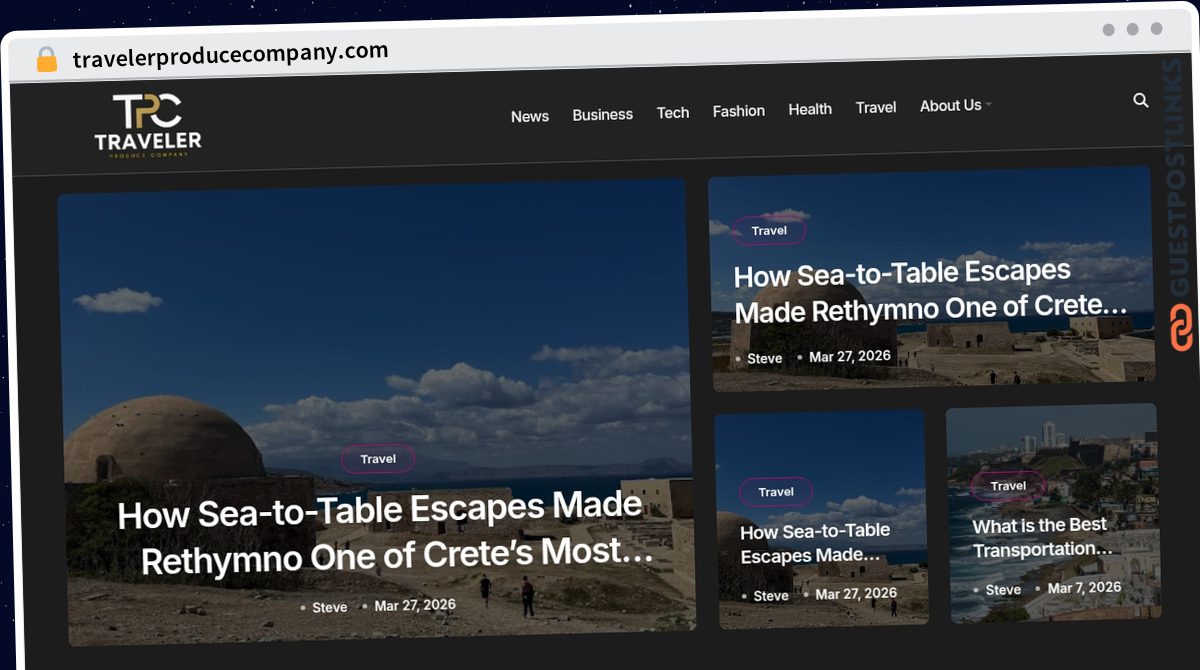Click Travel tag on top-right article card
This screenshot has height=670, width=1200.
point(769,230)
